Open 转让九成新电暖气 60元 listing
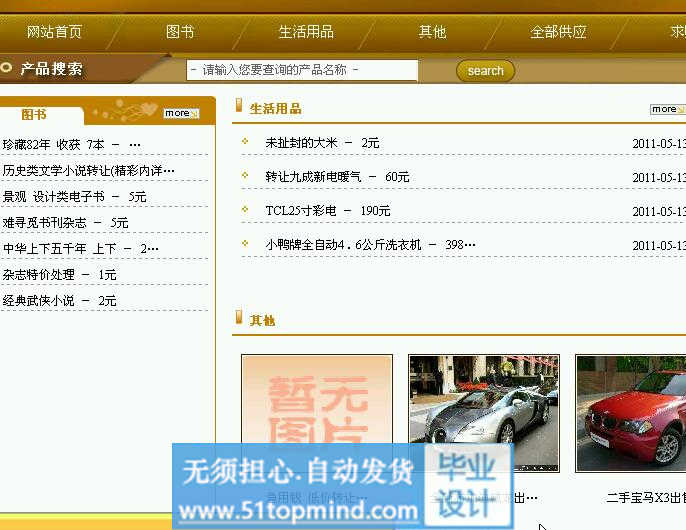This screenshot has height=530, width=686. [337, 176]
